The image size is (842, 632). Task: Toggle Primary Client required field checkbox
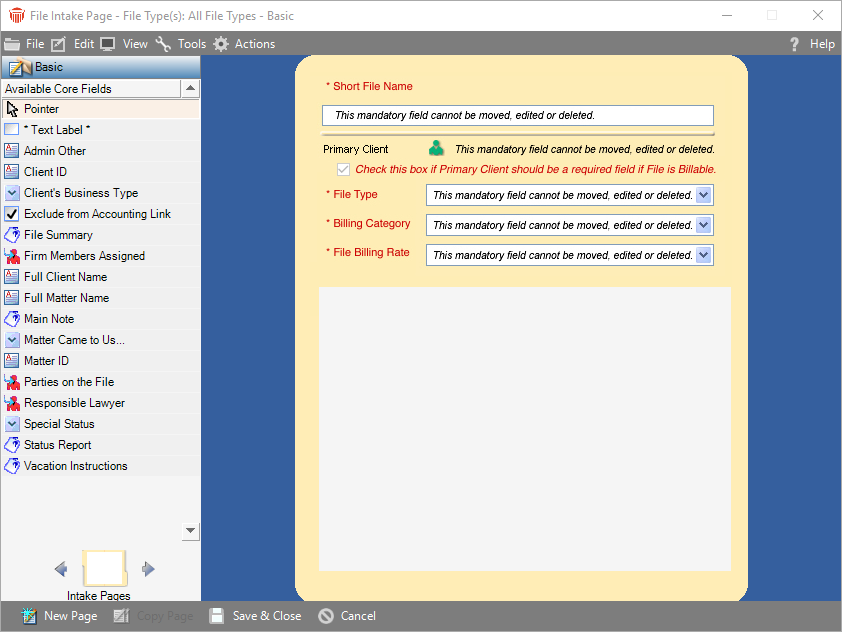coord(344,170)
